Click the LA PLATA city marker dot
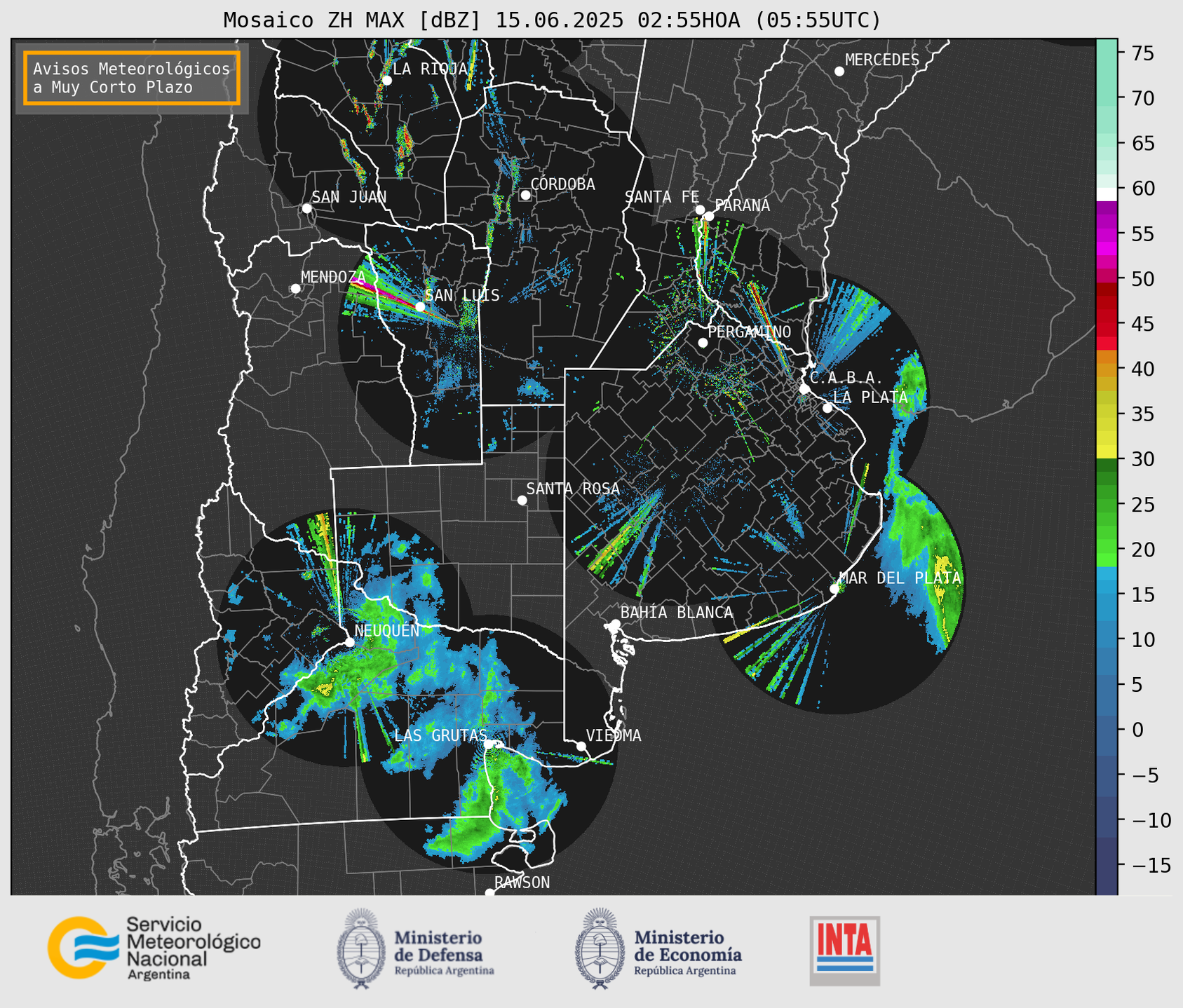Screen dimensions: 1183x1008 click(x=827, y=408)
